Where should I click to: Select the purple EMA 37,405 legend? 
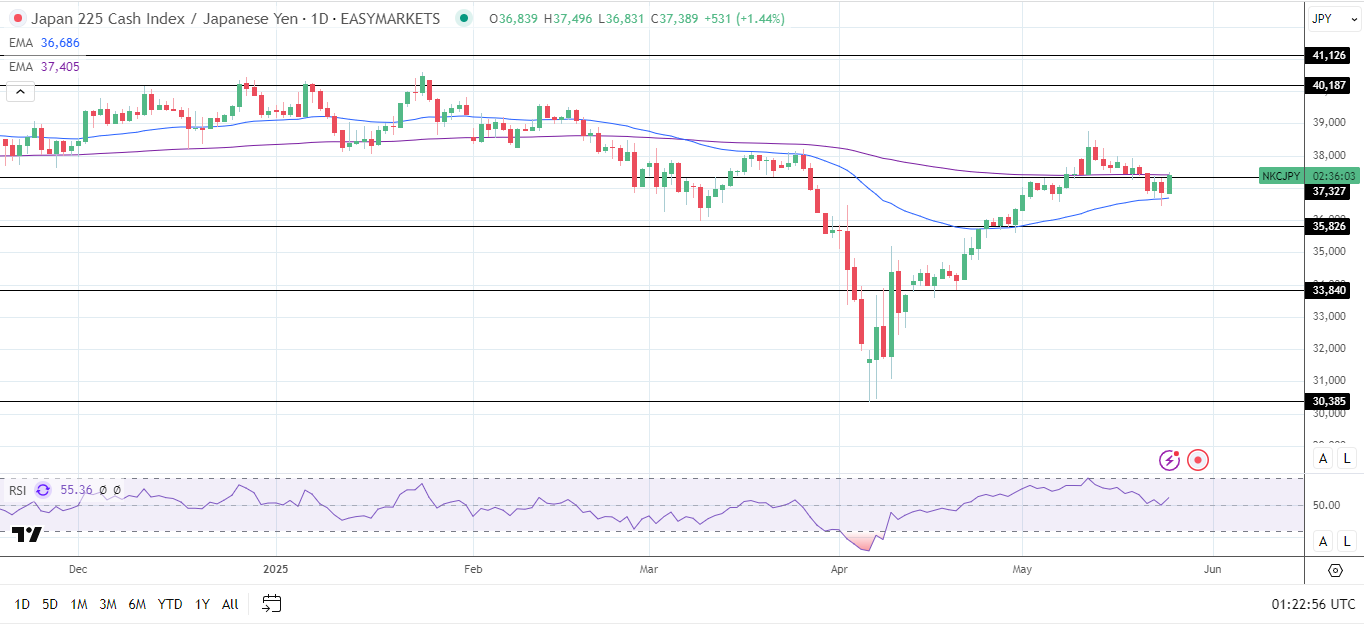(45, 67)
